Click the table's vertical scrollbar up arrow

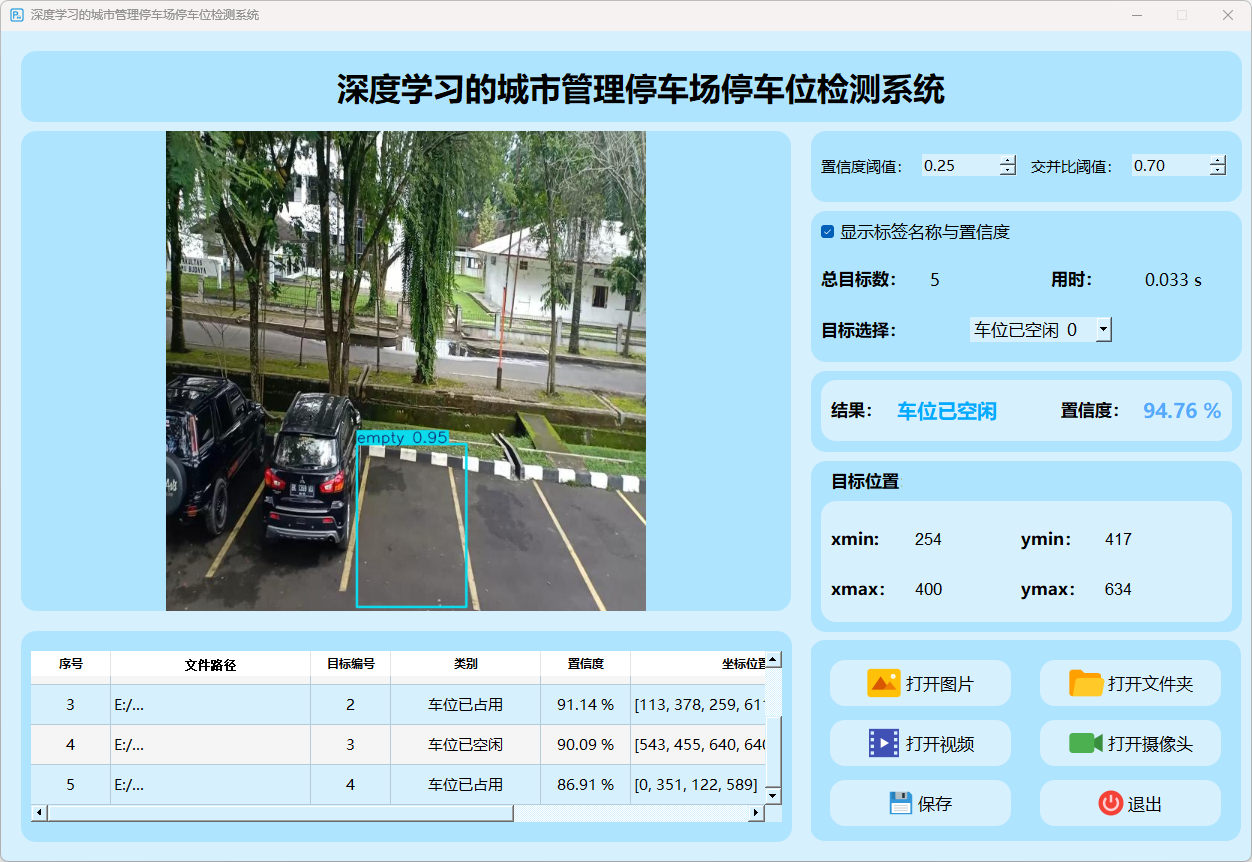click(773, 660)
